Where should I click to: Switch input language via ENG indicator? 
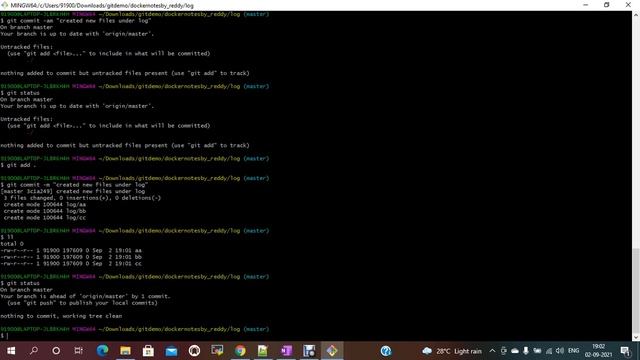[573, 351]
